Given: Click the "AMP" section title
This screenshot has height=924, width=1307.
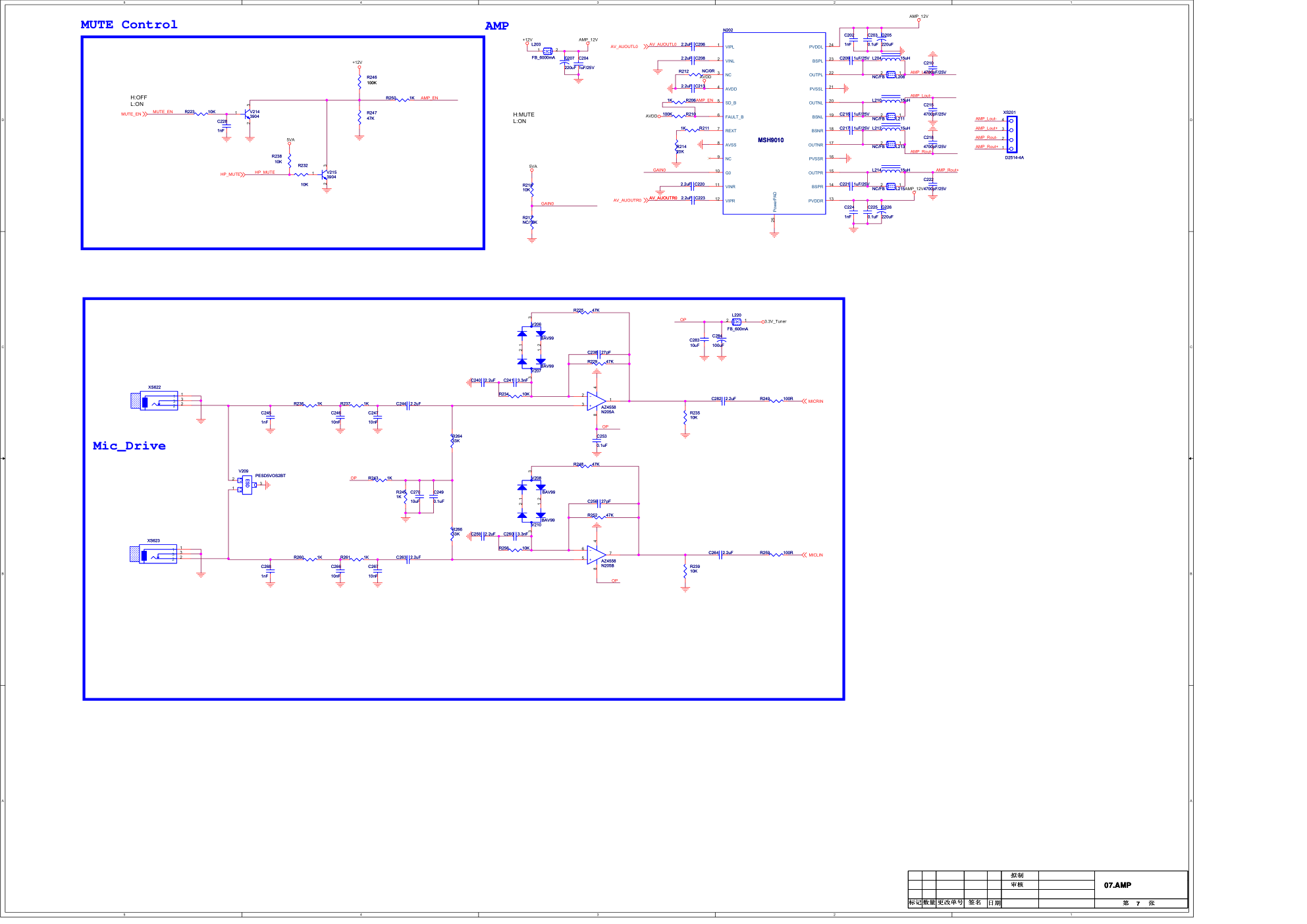Looking at the screenshot, I should 497,26.
